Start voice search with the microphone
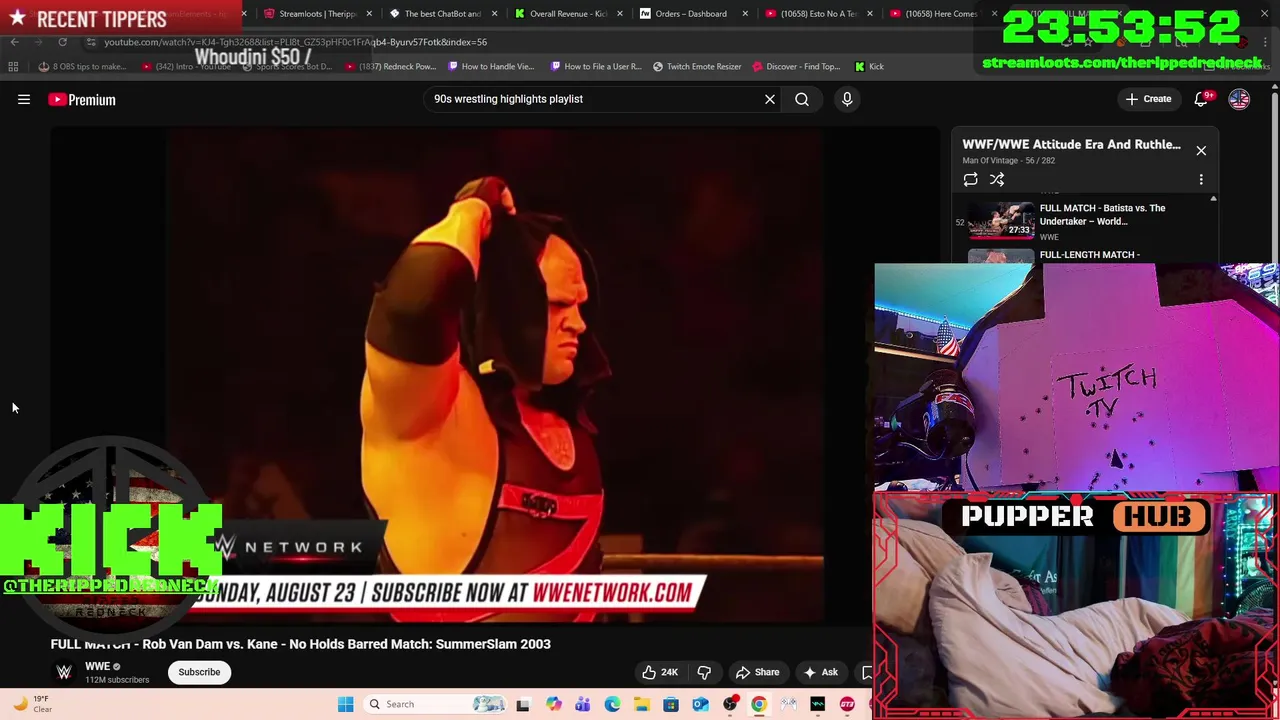 (x=847, y=99)
